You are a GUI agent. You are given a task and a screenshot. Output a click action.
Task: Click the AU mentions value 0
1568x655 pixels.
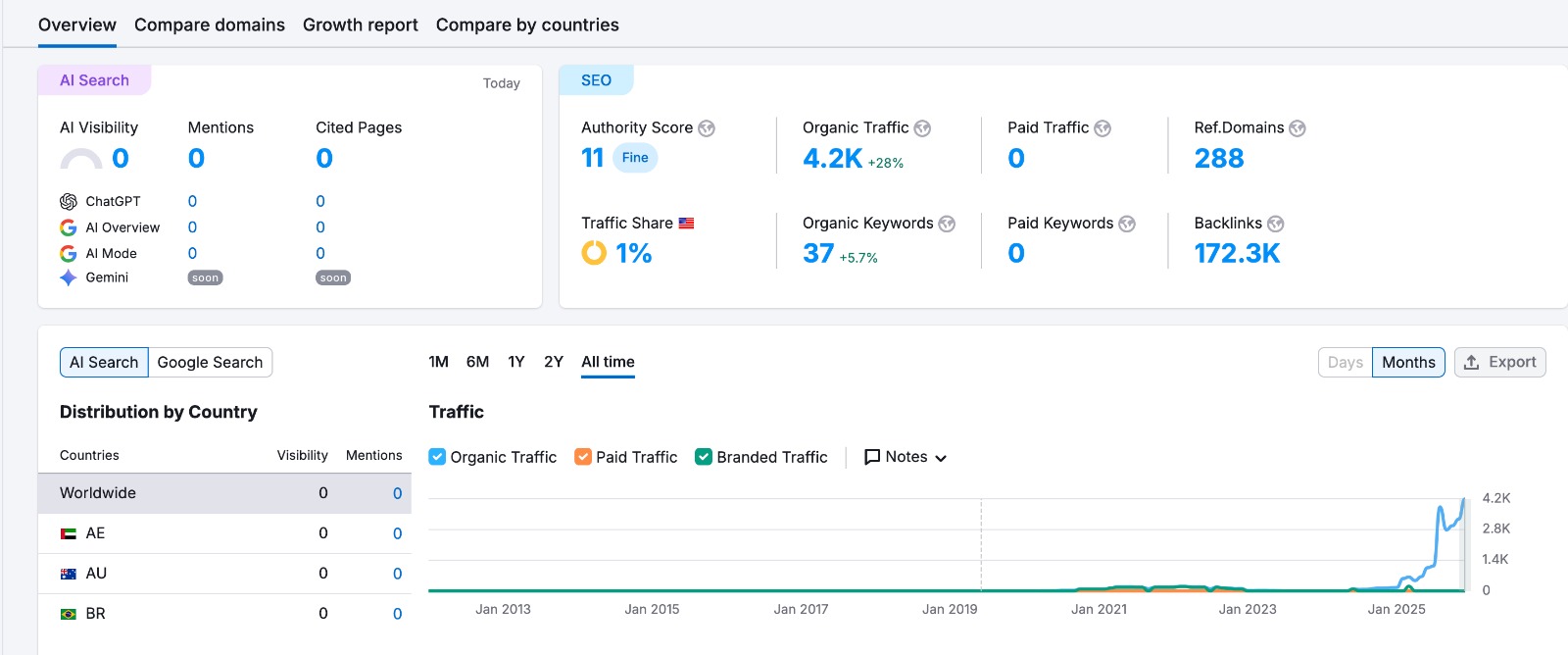[x=397, y=574]
